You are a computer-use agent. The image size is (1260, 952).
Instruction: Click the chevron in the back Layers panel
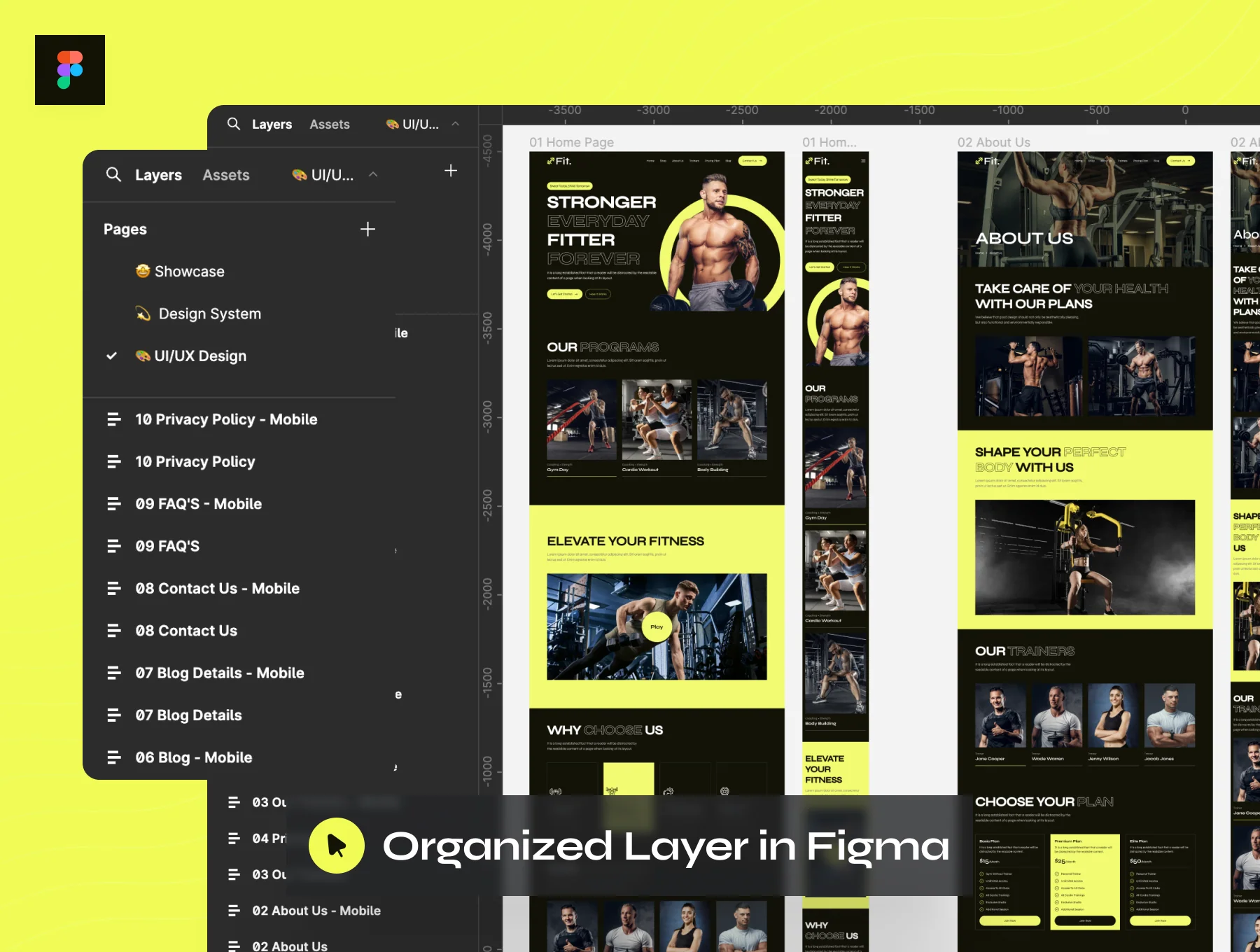pos(456,124)
